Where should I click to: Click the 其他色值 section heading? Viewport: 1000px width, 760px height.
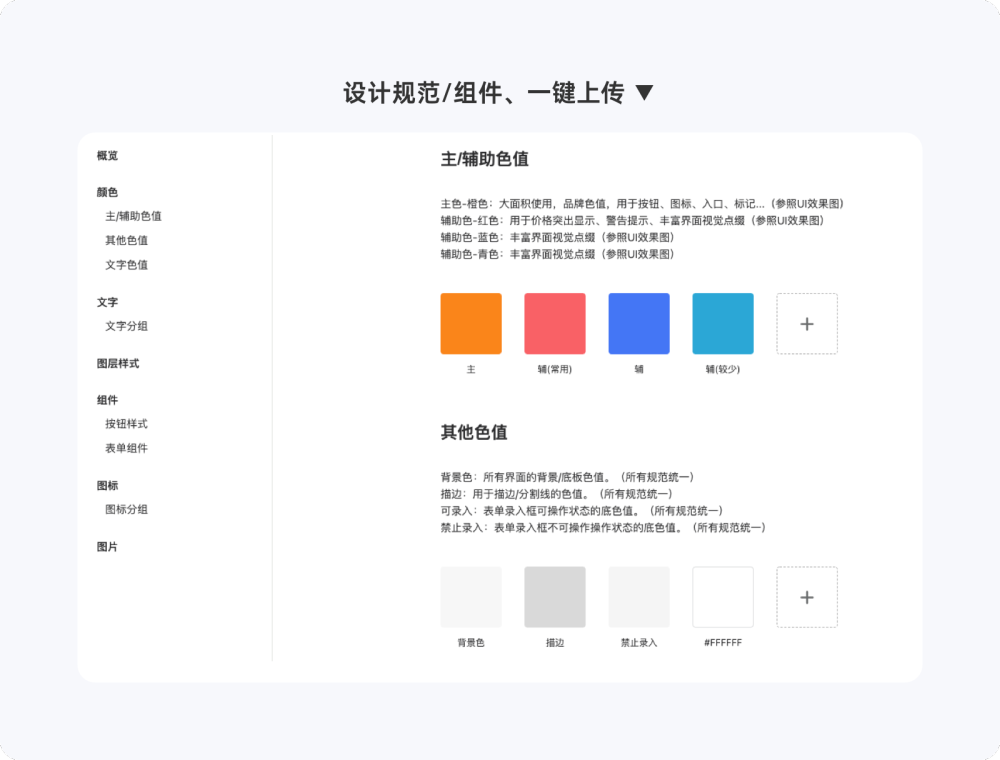(474, 432)
